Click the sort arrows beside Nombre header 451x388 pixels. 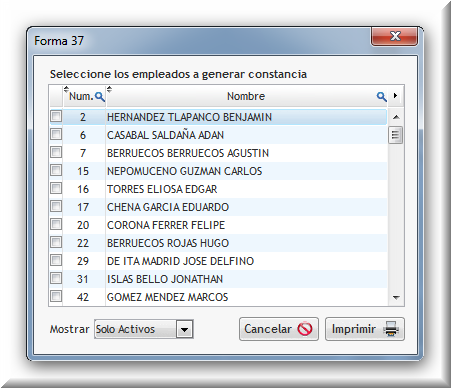(x=109, y=89)
